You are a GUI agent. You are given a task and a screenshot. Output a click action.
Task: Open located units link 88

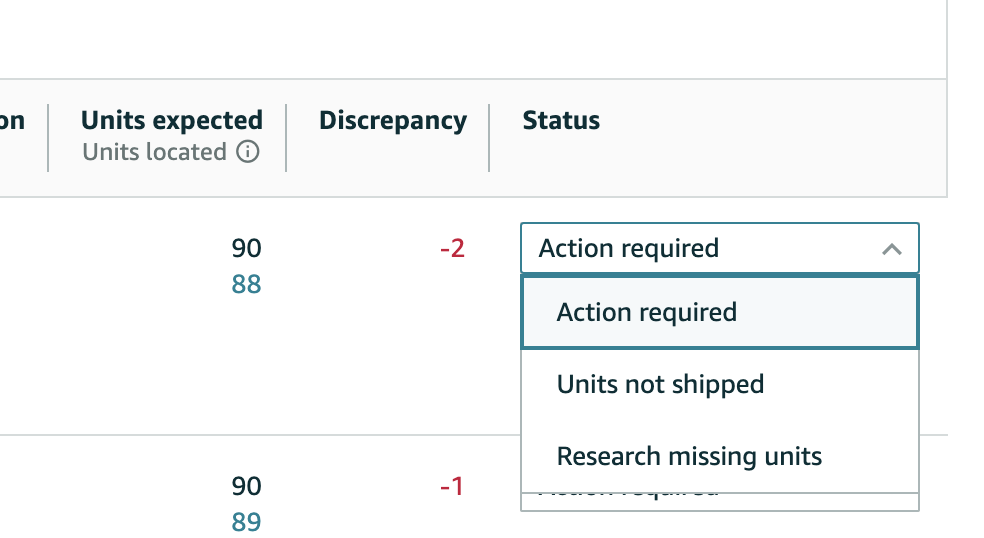point(246,284)
